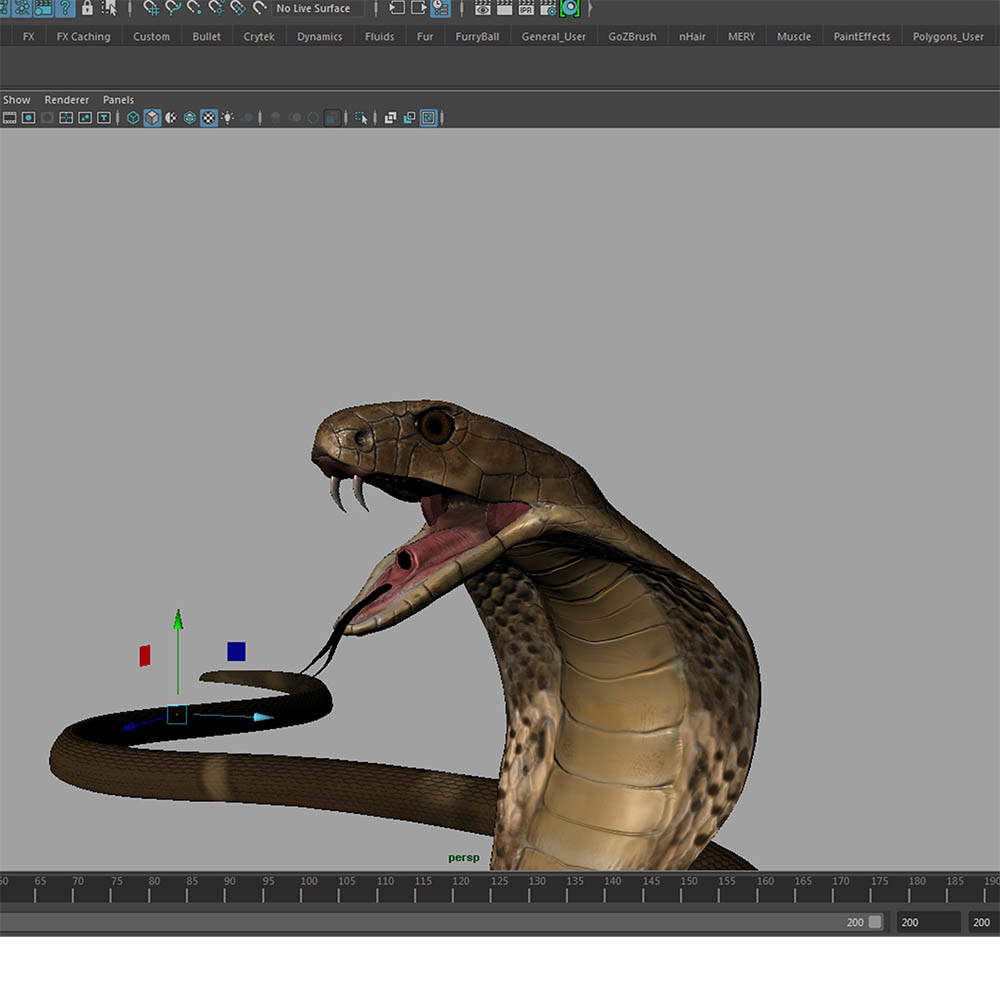Start IPR render icon
Viewport: 1000px width, 1000px height.
click(526, 8)
